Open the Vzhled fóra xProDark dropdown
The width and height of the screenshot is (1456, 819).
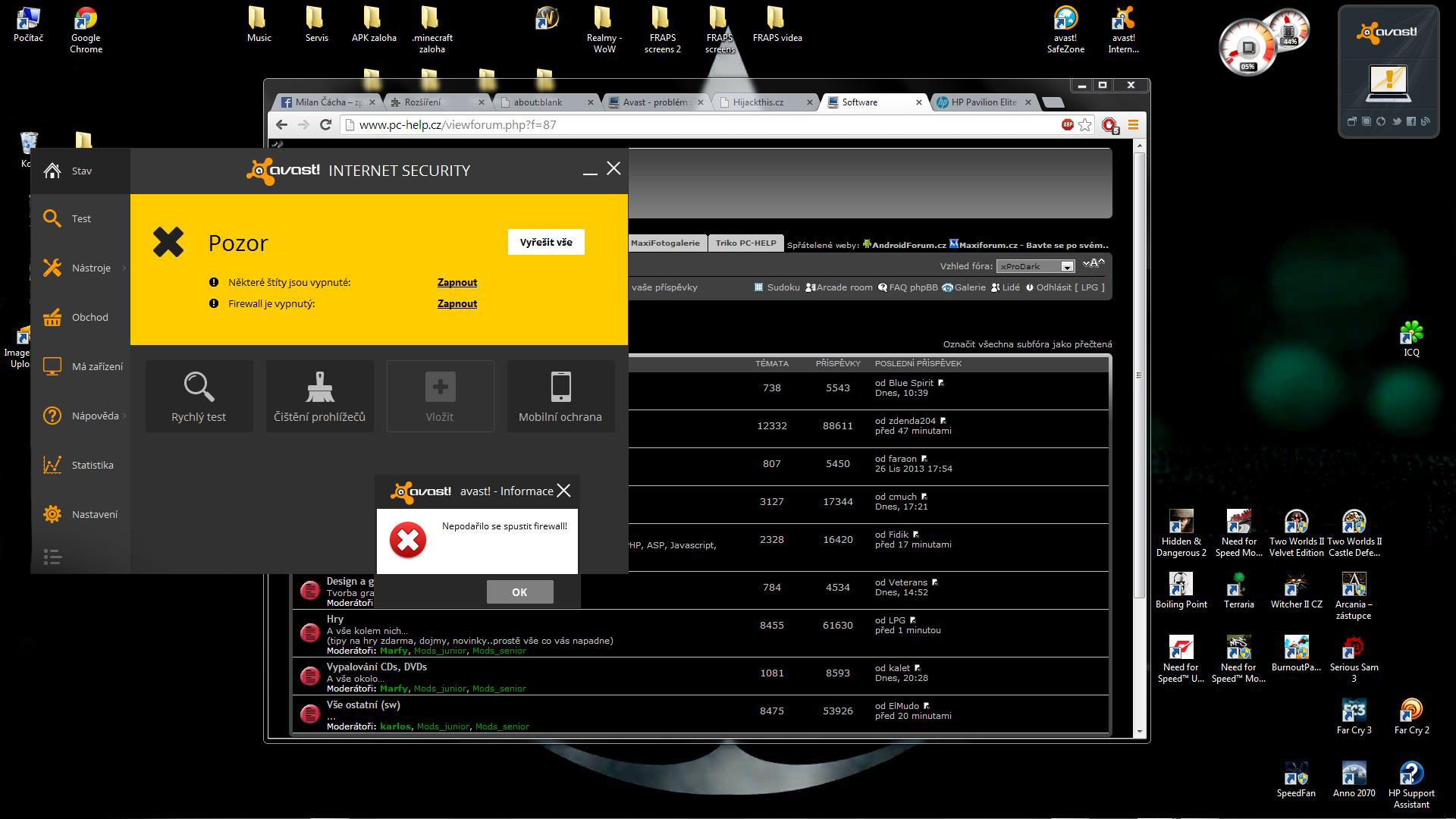[1067, 266]
